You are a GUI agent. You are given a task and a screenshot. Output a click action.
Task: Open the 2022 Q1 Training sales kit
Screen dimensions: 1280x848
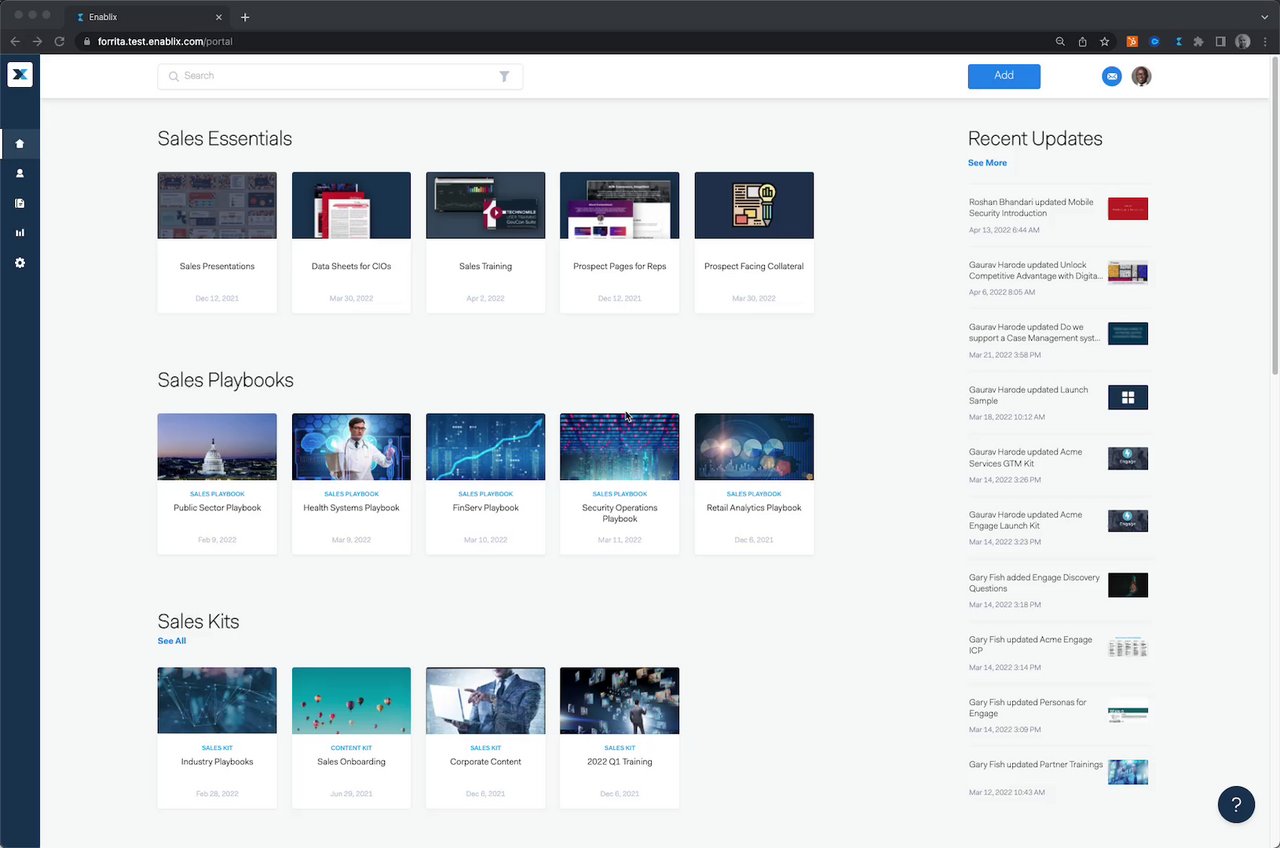coord(619,738)
